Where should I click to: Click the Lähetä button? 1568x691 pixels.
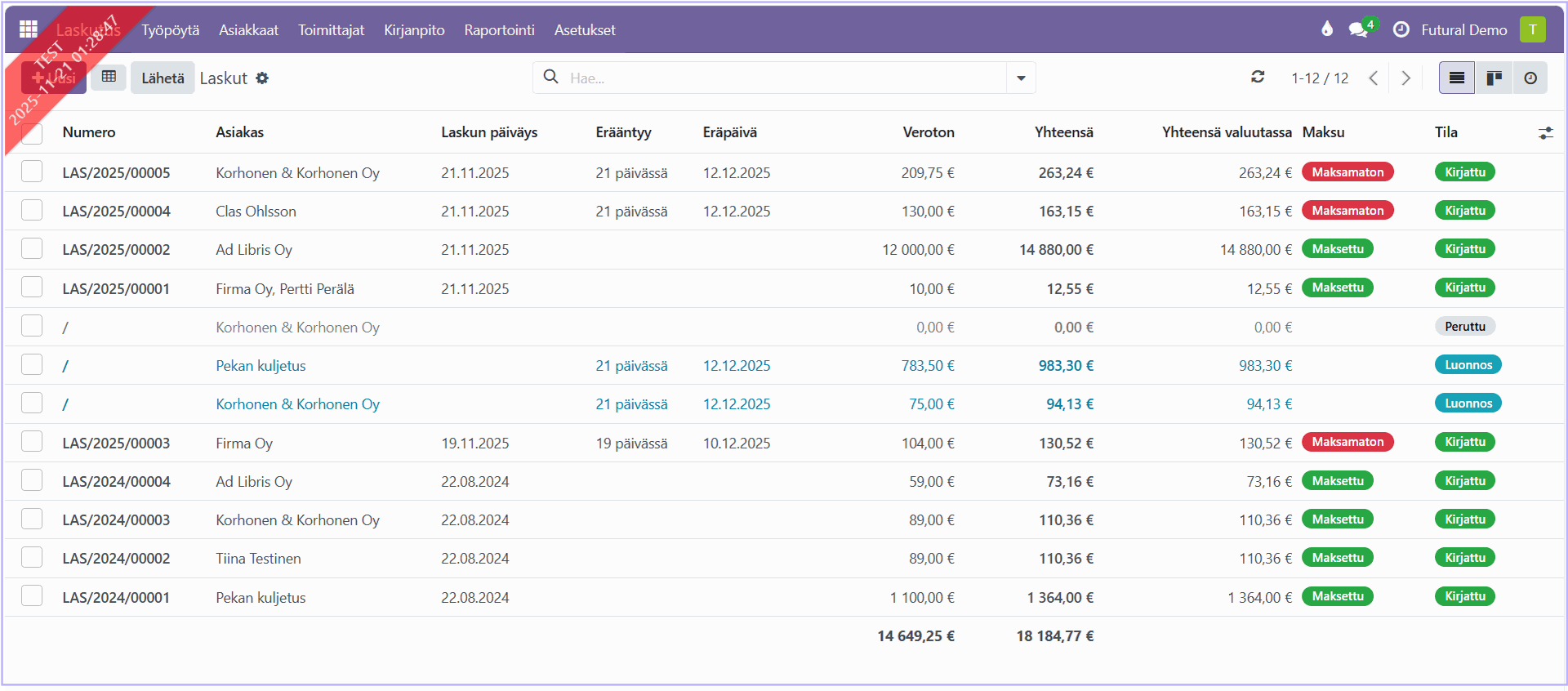pos(163,78)
